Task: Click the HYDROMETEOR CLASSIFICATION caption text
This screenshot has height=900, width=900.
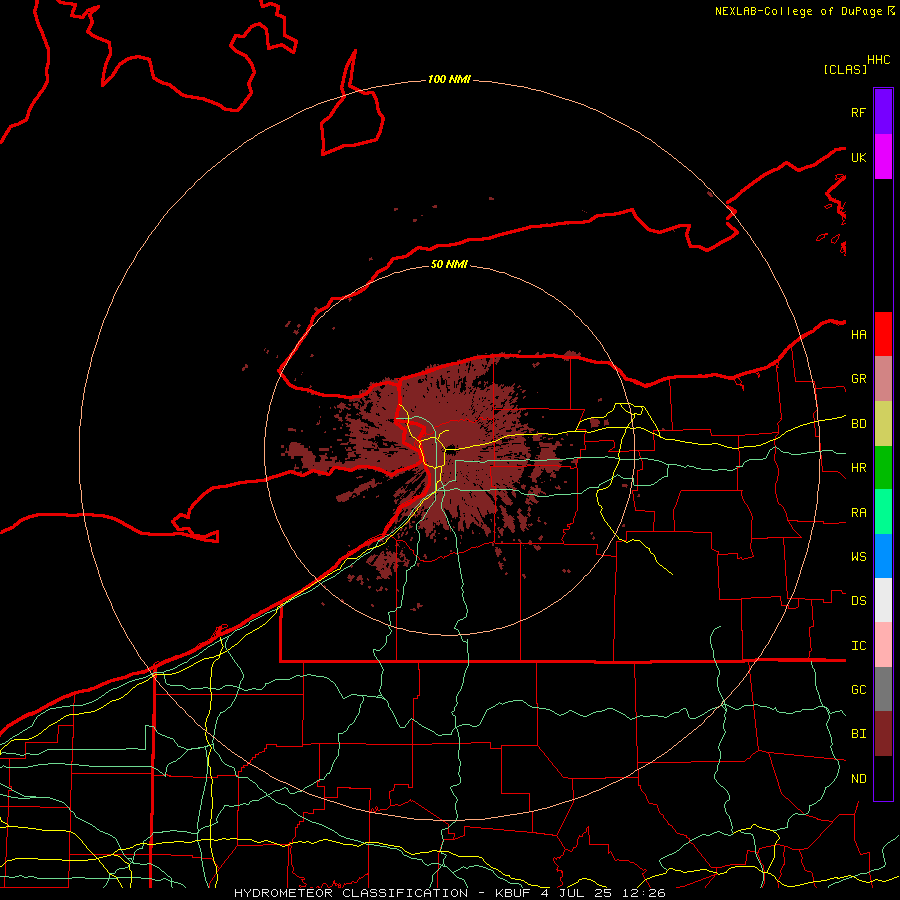Action: [x=351, y=893]
